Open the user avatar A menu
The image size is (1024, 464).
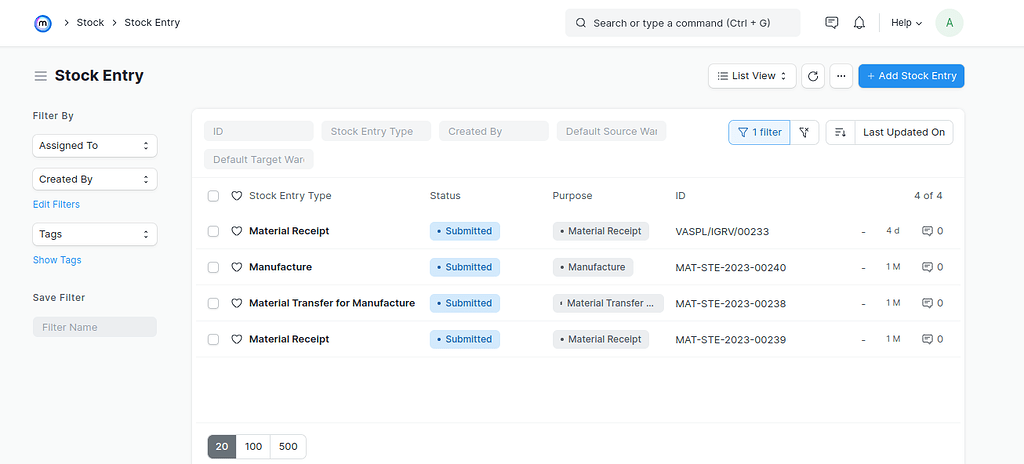pyautogui.click(x=950, y=23)
